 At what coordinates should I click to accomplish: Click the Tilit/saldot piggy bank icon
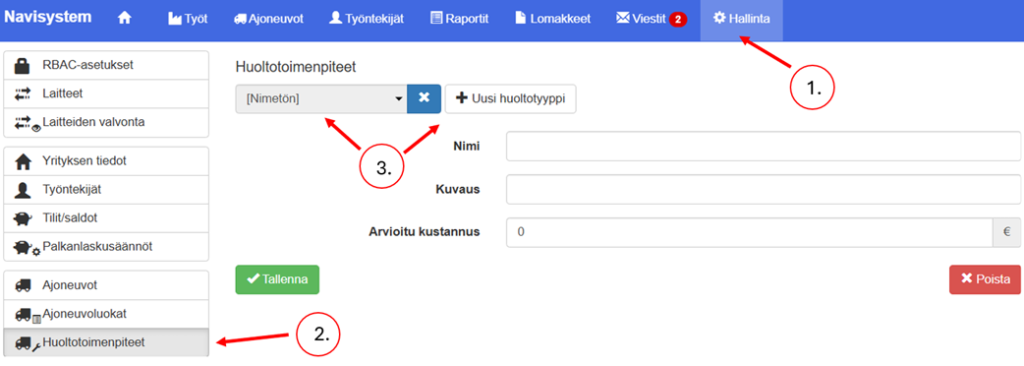23,218
